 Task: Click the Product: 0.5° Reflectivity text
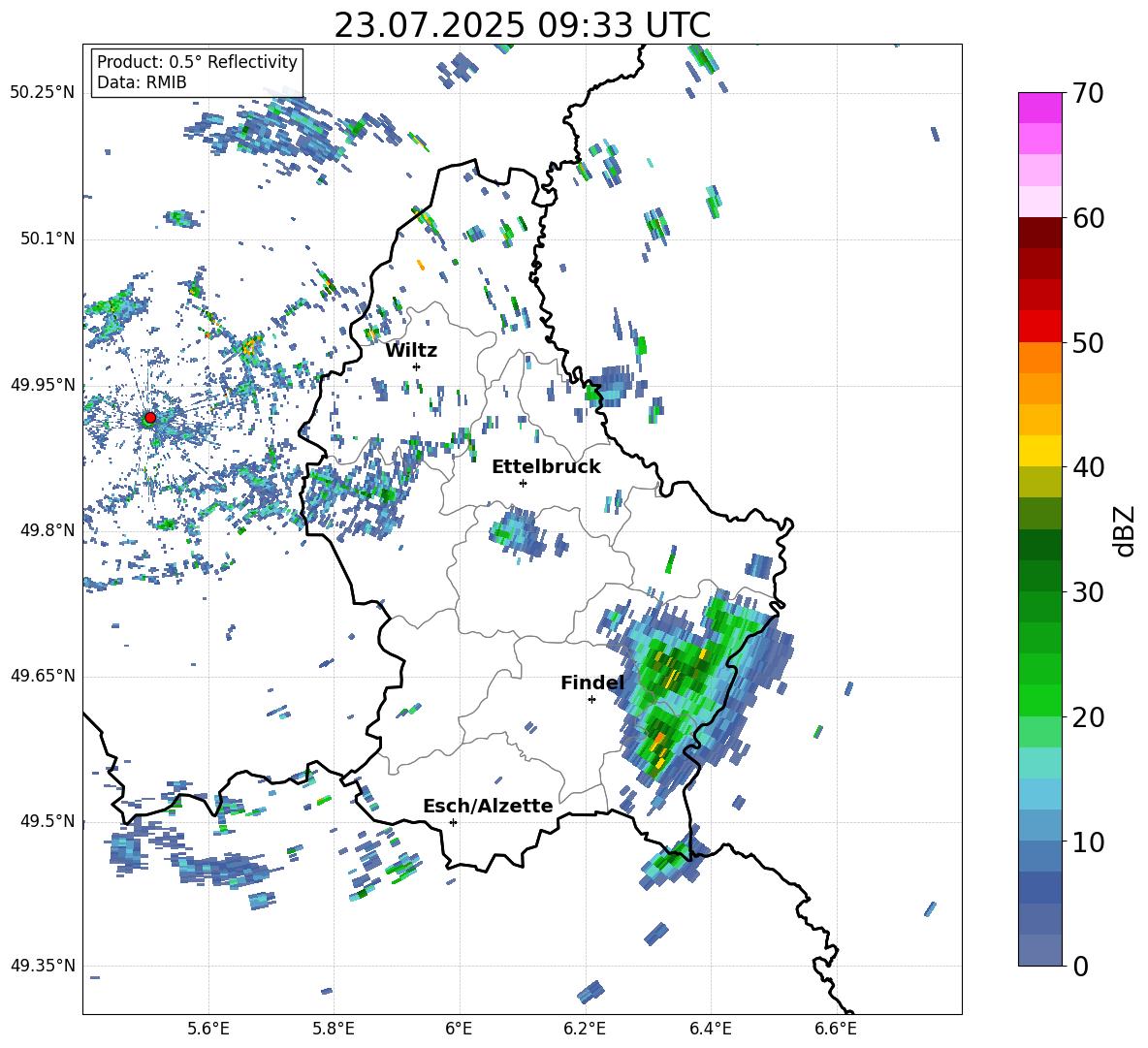197,61
